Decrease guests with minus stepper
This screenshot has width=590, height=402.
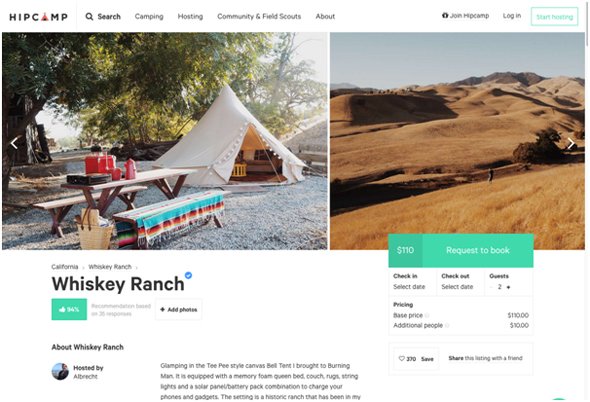491,287
